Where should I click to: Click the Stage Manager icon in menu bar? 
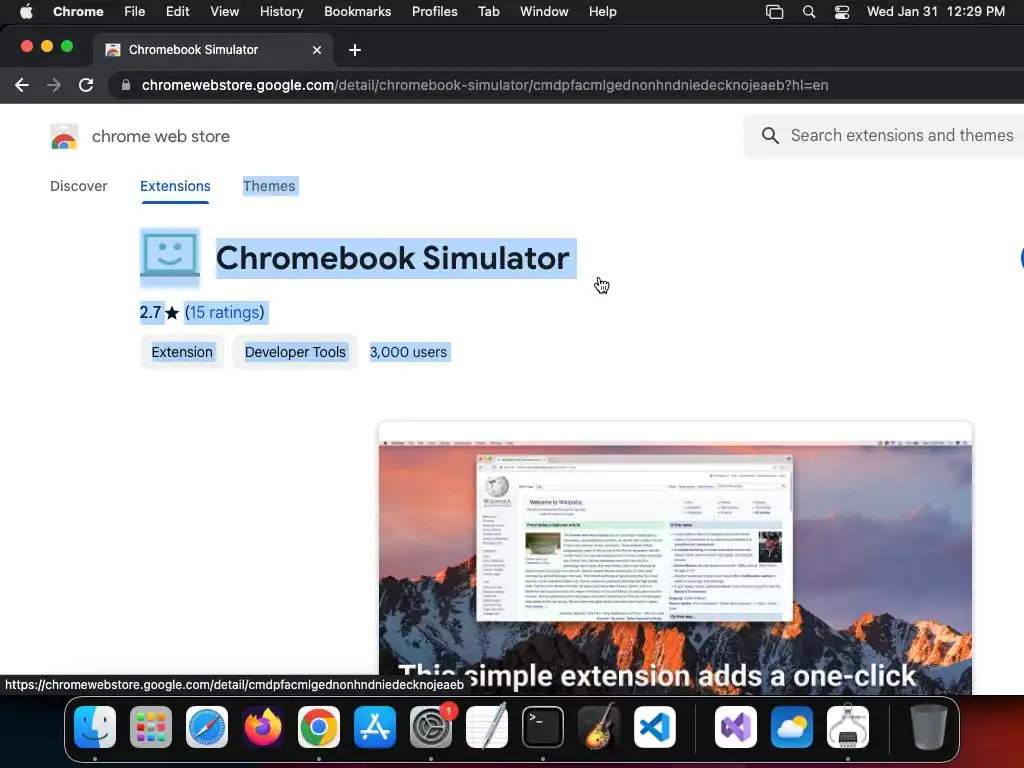(x=775, y=12)
